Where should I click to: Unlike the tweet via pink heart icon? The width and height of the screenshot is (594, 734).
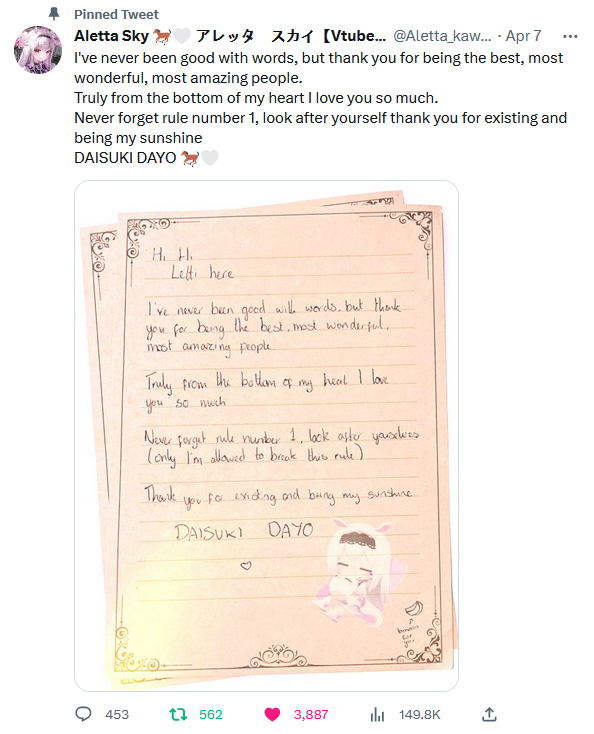pos(272,714)
